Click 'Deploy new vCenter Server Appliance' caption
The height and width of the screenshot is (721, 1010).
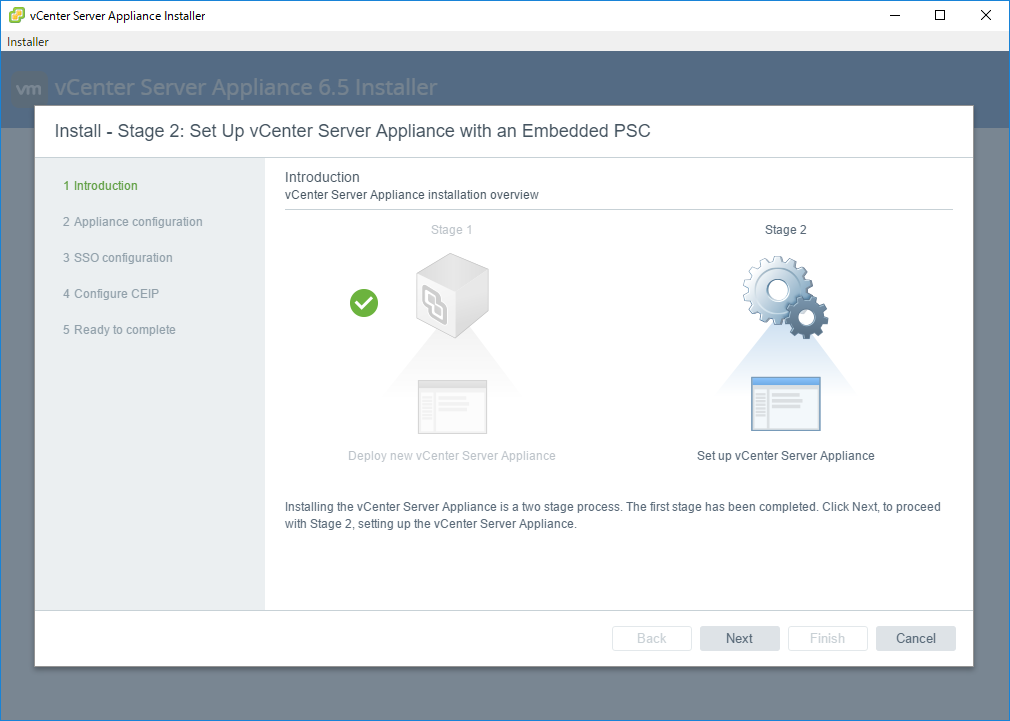[x=452, y=456]
